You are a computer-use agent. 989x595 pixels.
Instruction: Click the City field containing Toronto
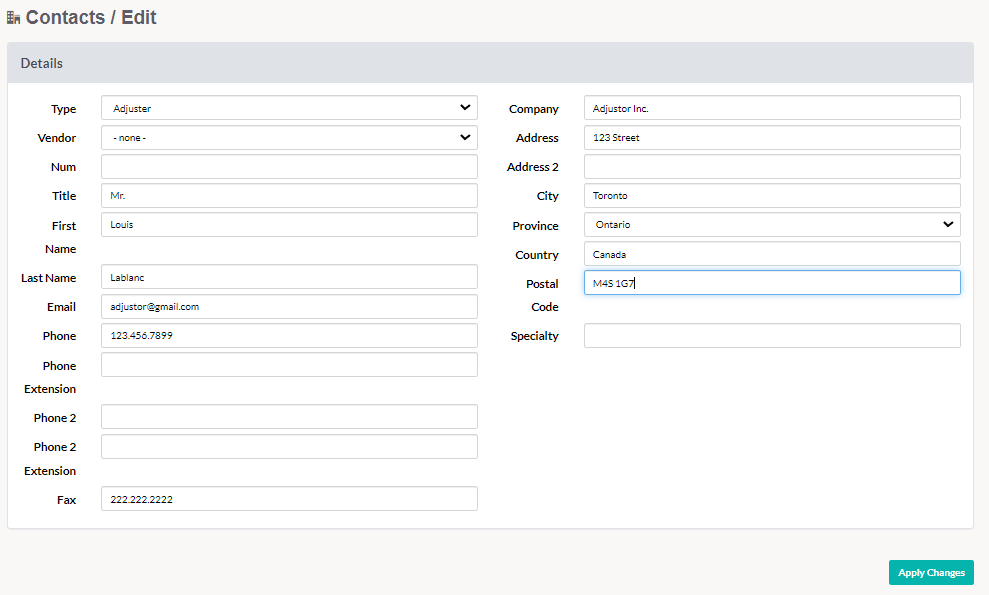point(772,196)
